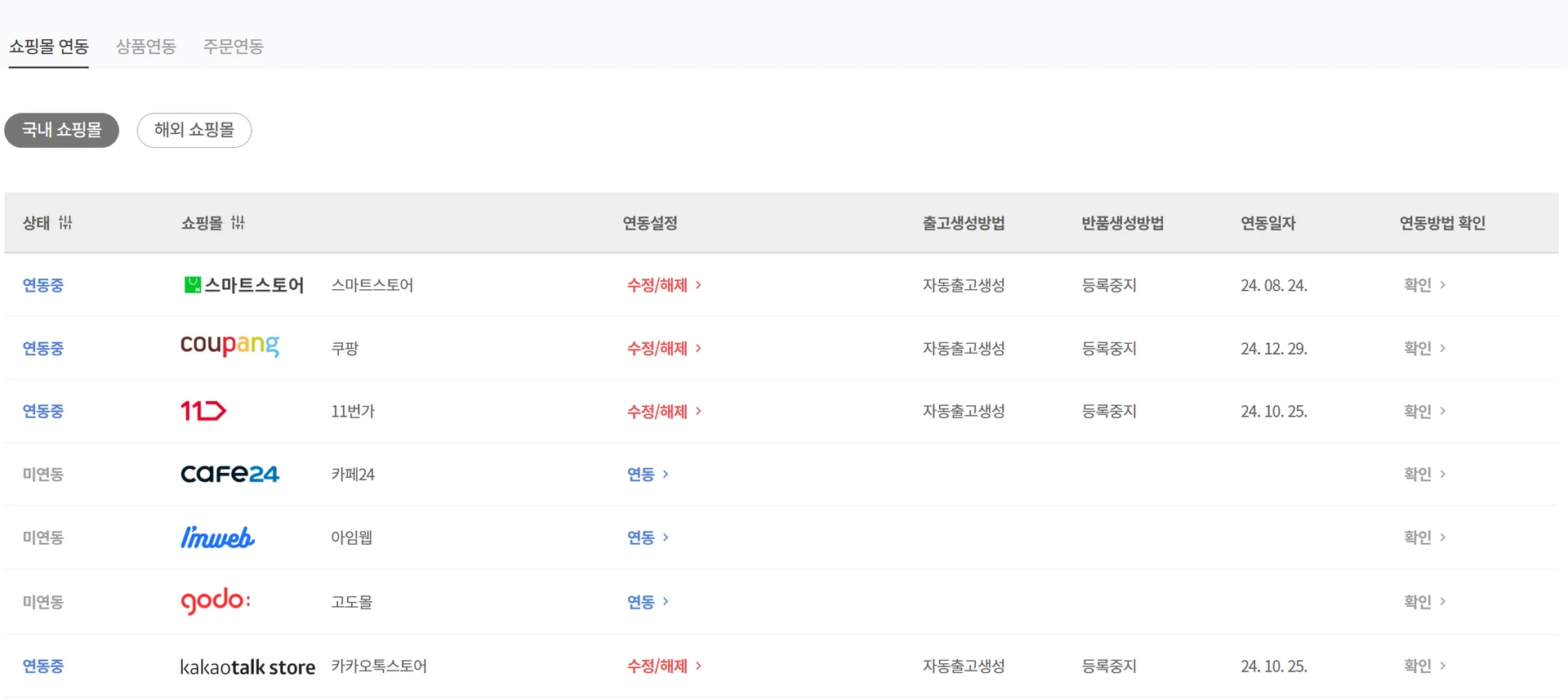Click the 미연동 status of 카페24

point(43,475)
